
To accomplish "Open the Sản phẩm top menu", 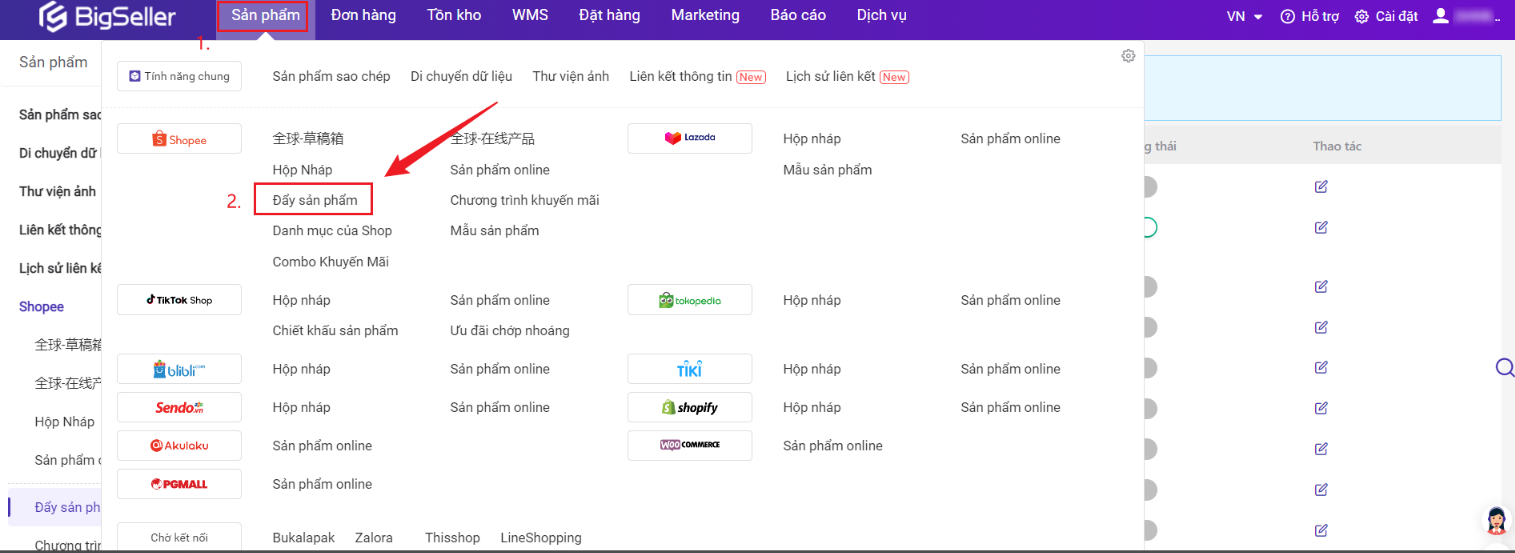I will 265,15.
